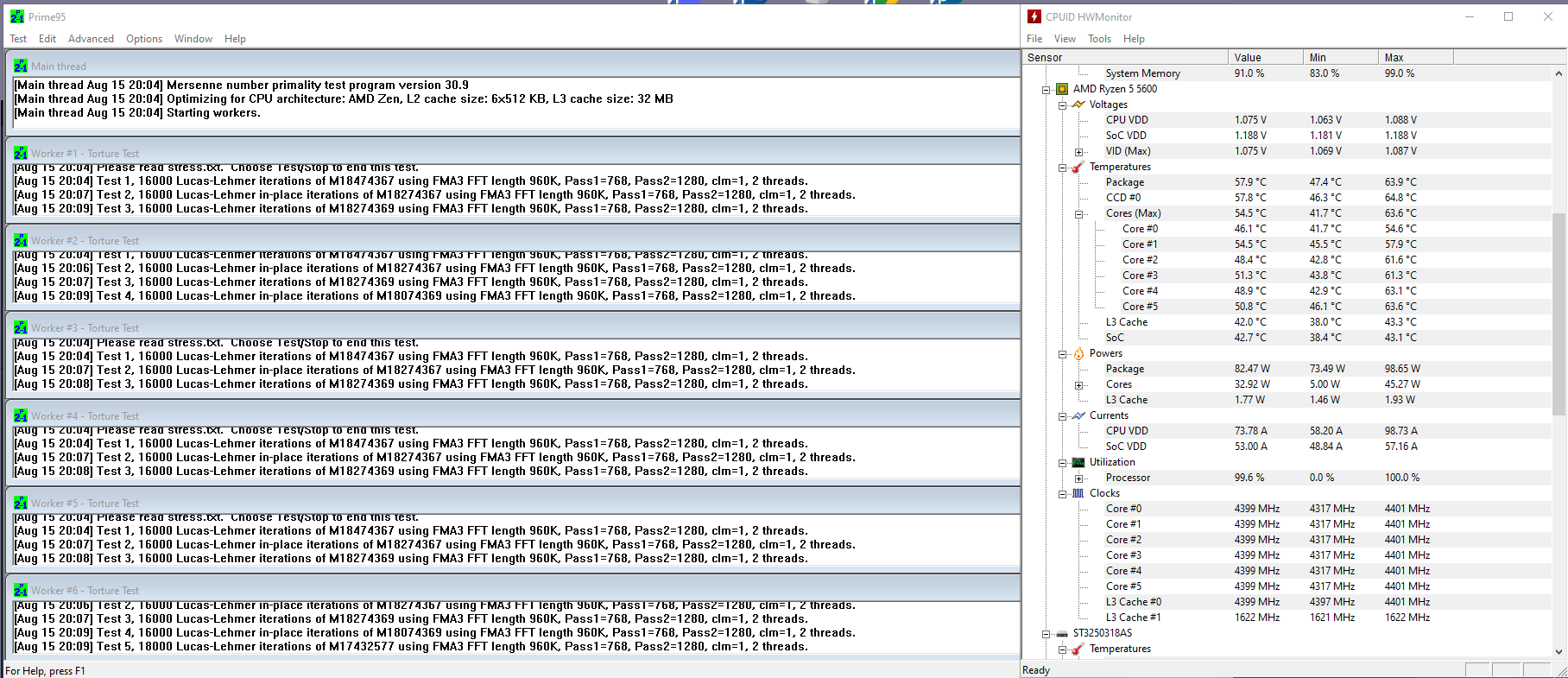Collapse the Utilization tree node
This screenshot has width=1568, height=678.
pos(1062,462)
